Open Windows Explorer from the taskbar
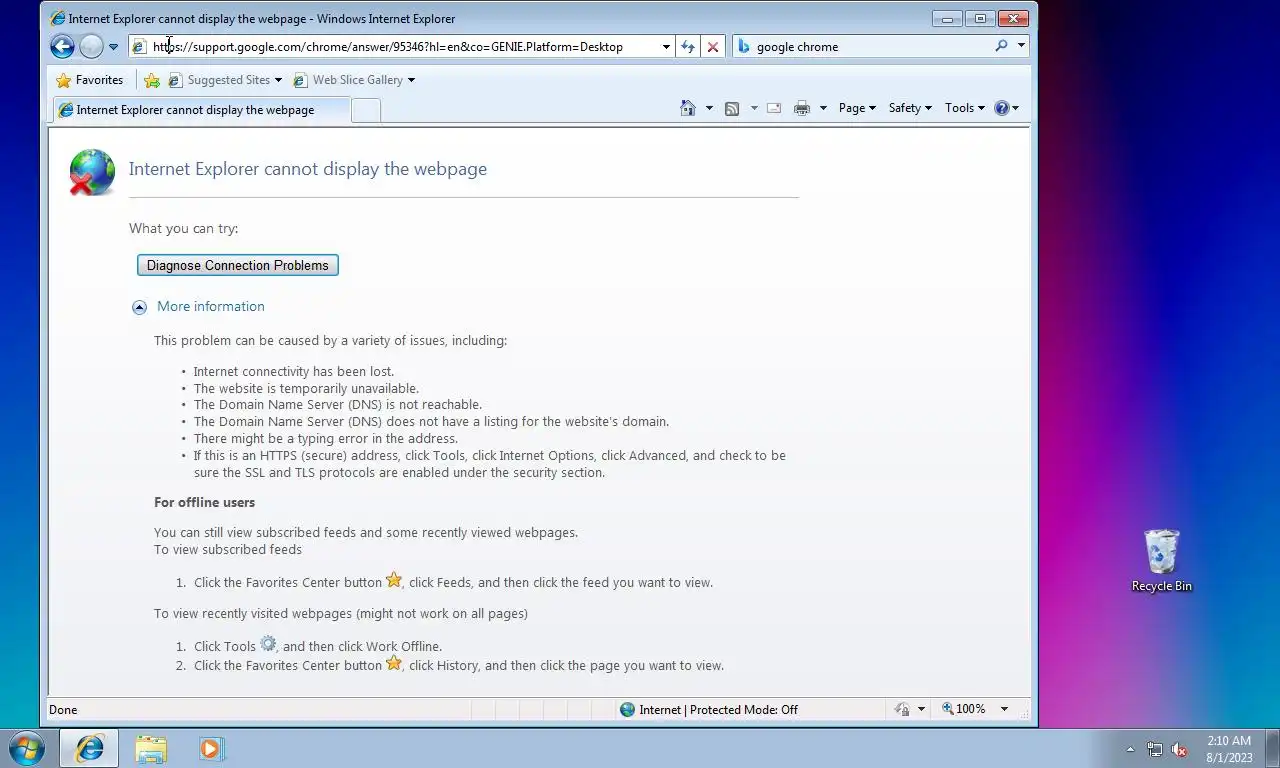This screenshot has width=1280, height=768. (151, 748)
